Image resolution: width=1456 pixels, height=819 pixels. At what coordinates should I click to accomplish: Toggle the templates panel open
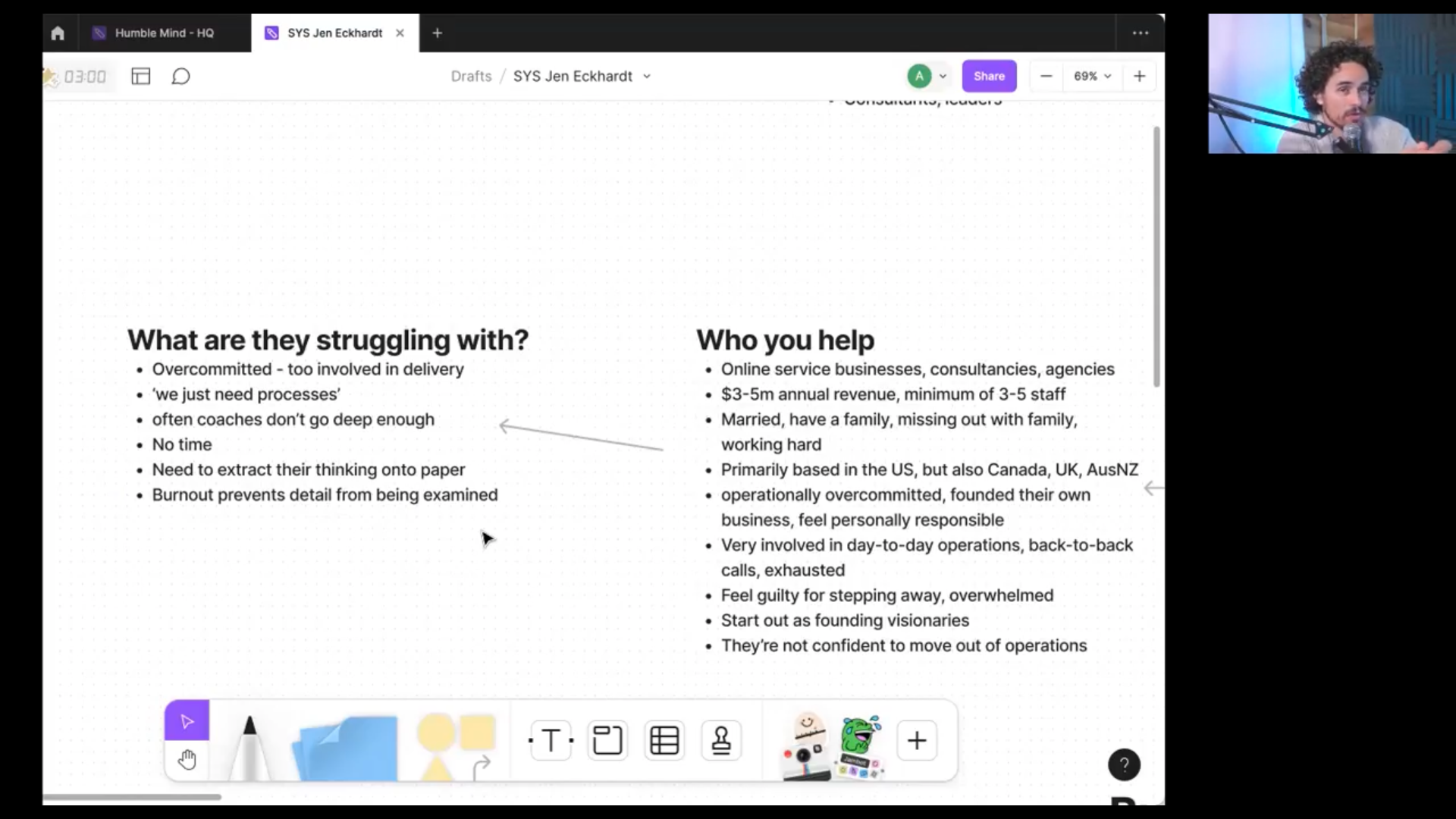141,76
